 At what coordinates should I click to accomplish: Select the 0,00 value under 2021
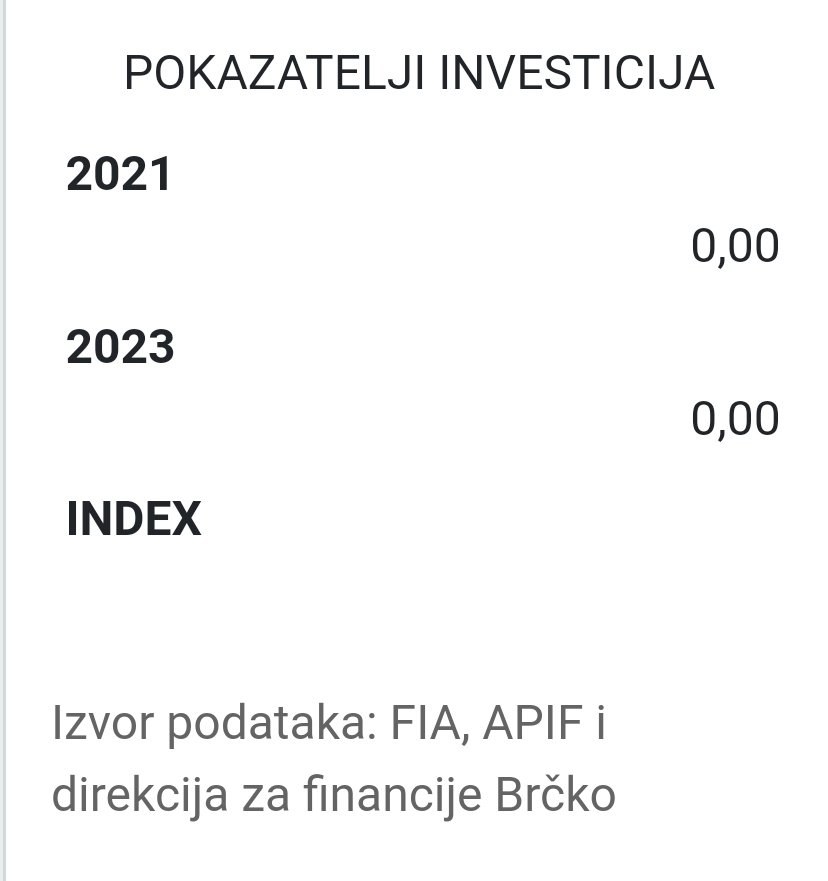coord(734,246)
